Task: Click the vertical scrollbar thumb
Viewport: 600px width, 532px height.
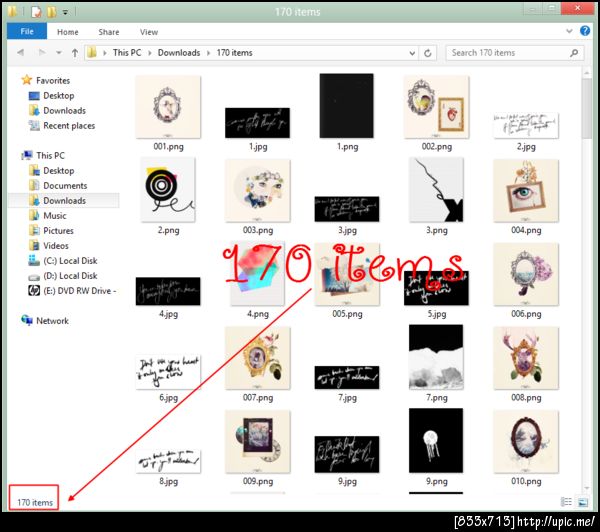Action: [586, 109]
